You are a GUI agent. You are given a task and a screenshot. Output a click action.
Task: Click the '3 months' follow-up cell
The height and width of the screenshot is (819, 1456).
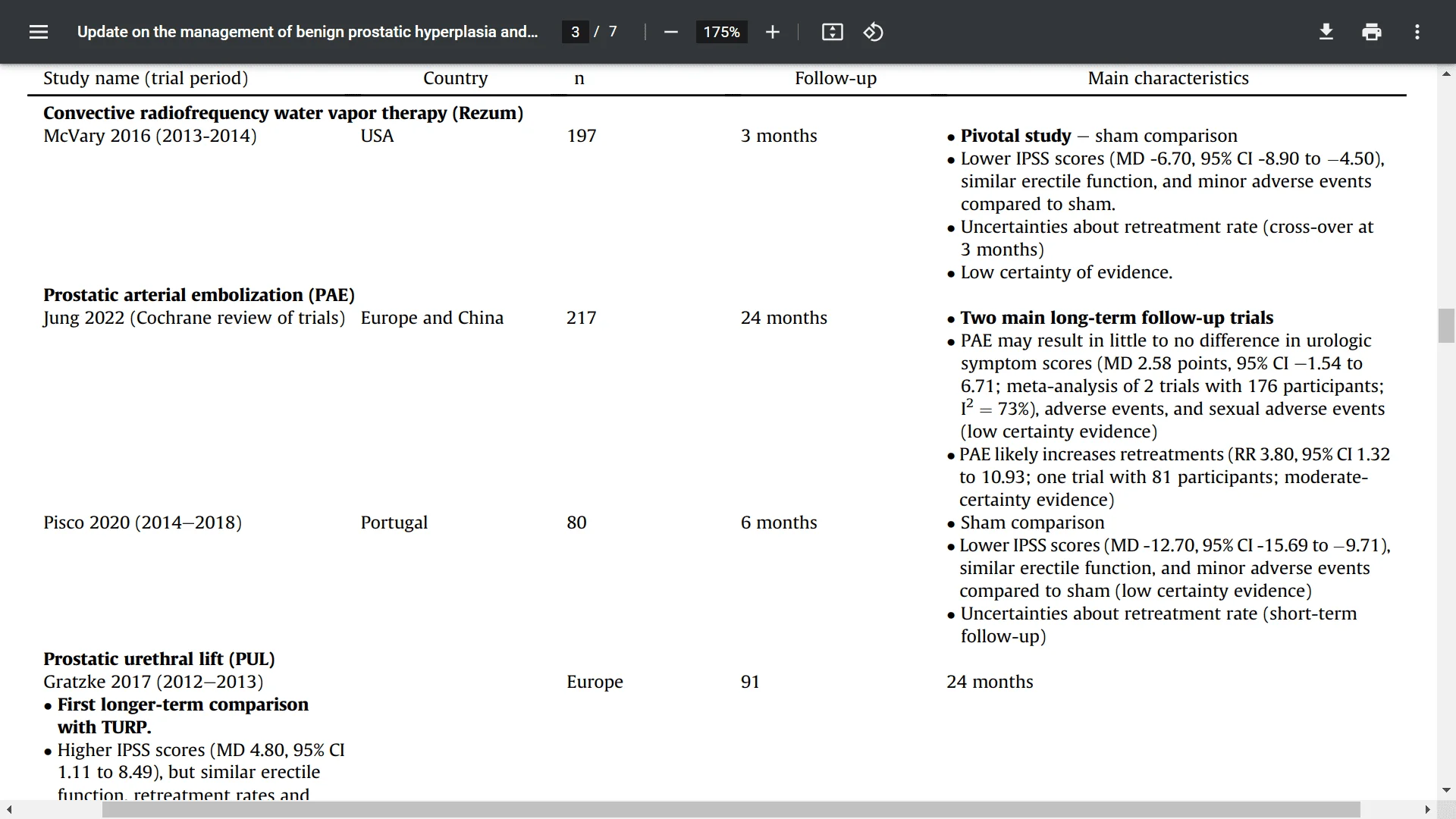[x=779, y=136]
